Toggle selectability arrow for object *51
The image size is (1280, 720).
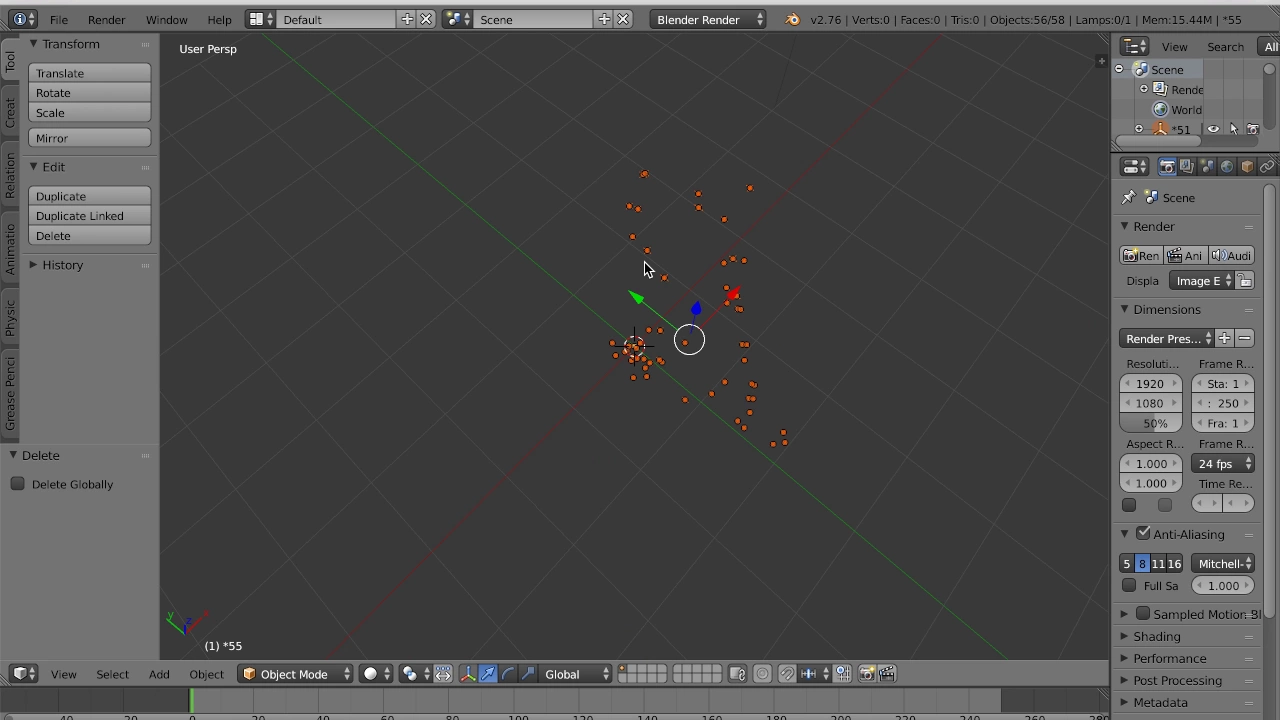click(x=1233, y=129)
